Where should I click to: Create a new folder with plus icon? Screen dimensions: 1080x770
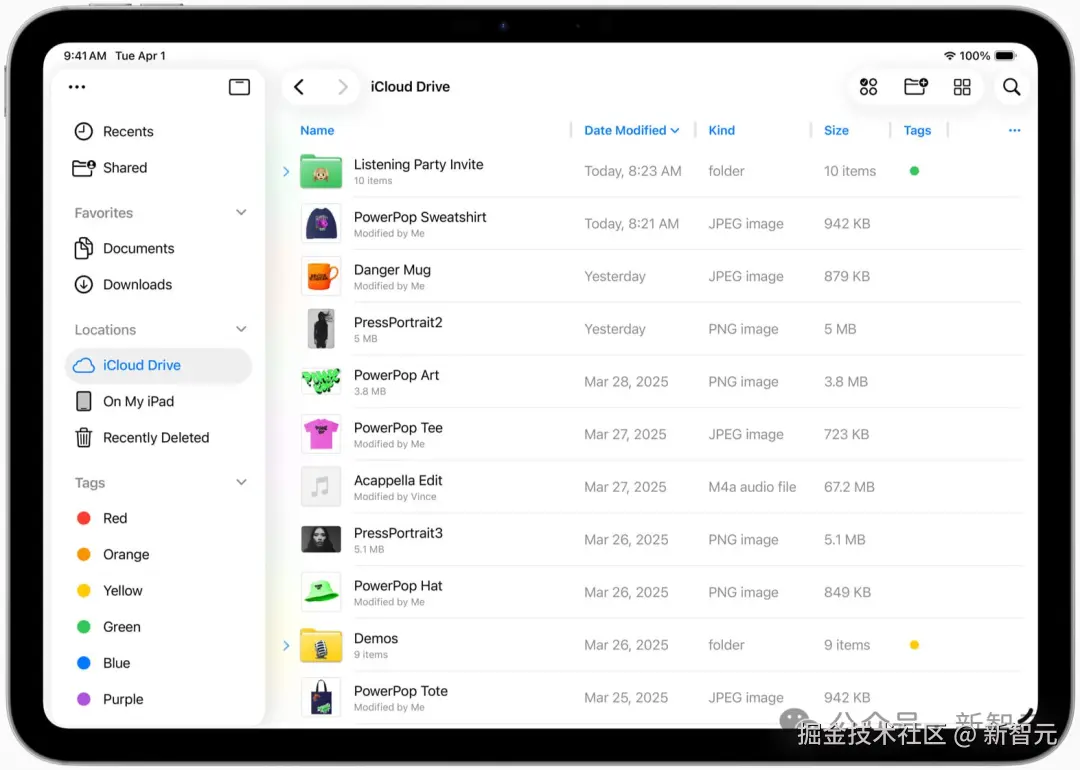point(915,87)
